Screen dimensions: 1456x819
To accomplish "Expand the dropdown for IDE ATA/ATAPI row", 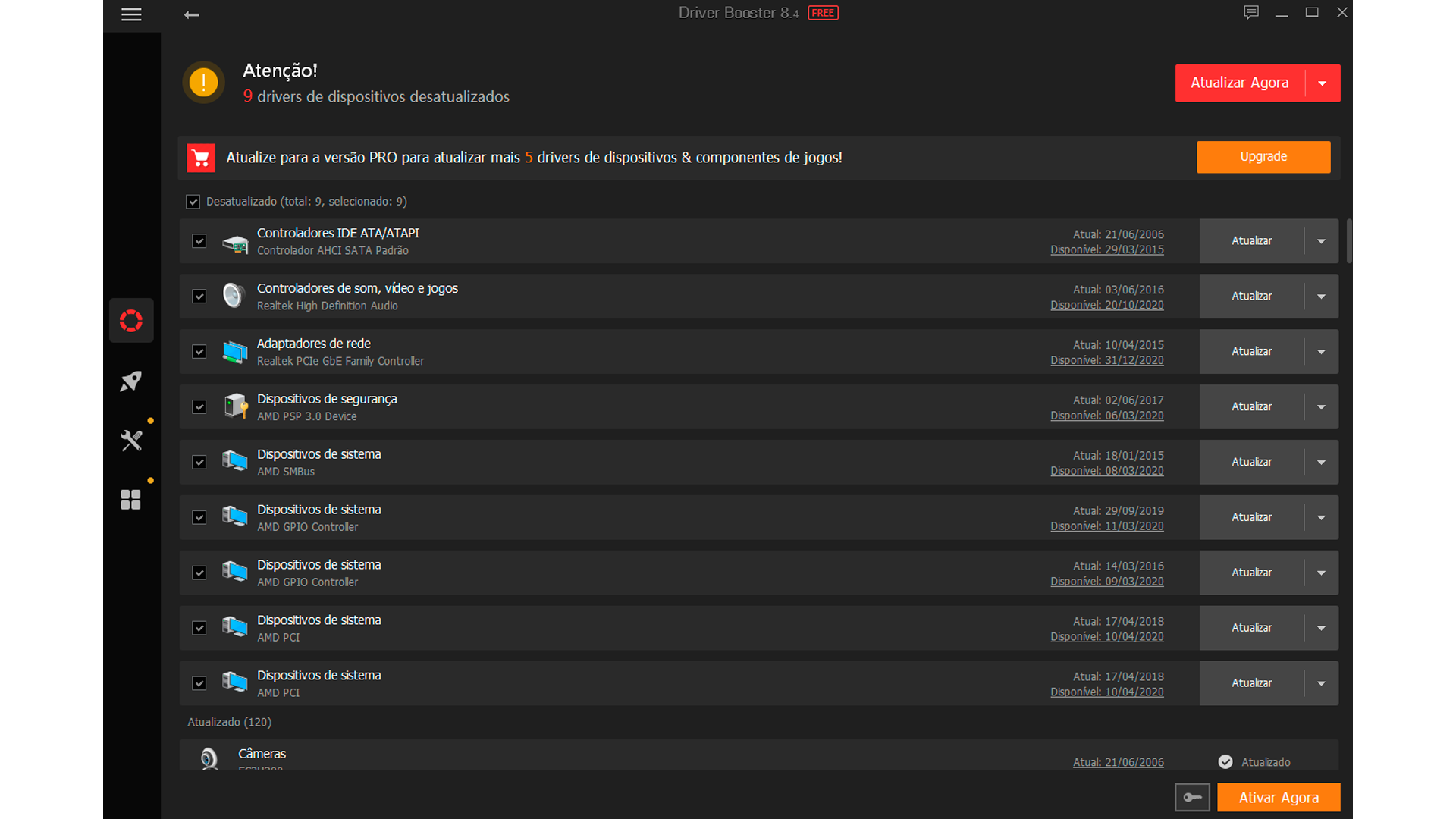I will (x=1321, y=241).
